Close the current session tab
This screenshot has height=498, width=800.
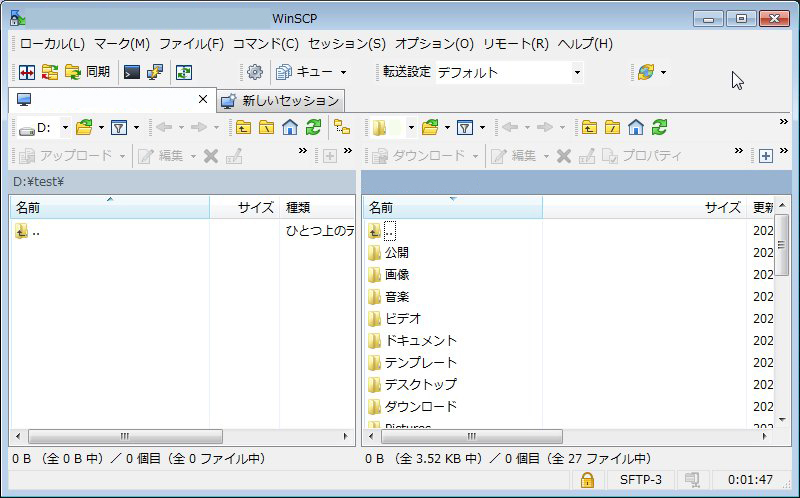[x=203, y=99]
